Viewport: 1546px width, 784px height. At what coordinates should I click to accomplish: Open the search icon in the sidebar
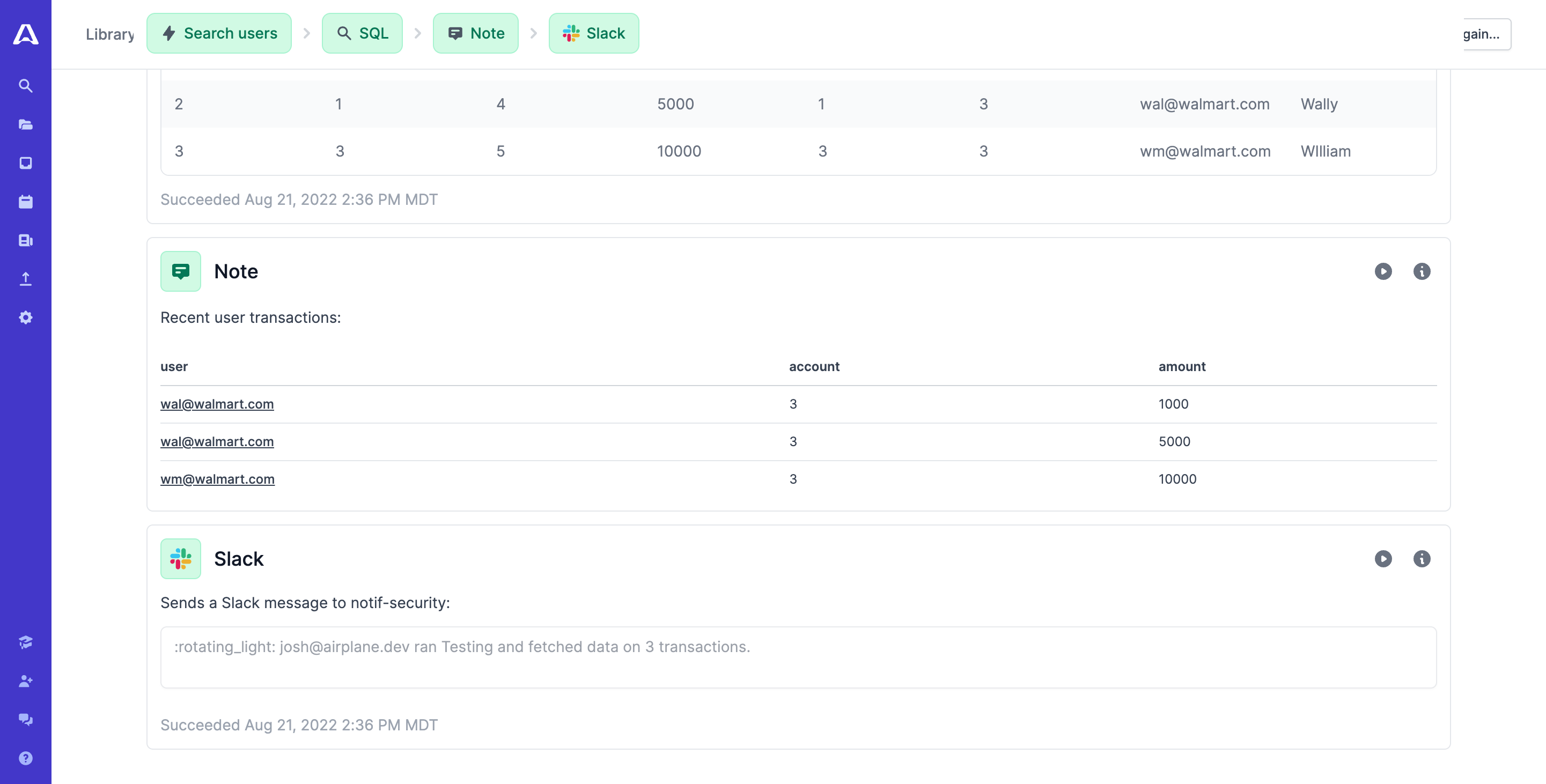(x=25, y=86)
